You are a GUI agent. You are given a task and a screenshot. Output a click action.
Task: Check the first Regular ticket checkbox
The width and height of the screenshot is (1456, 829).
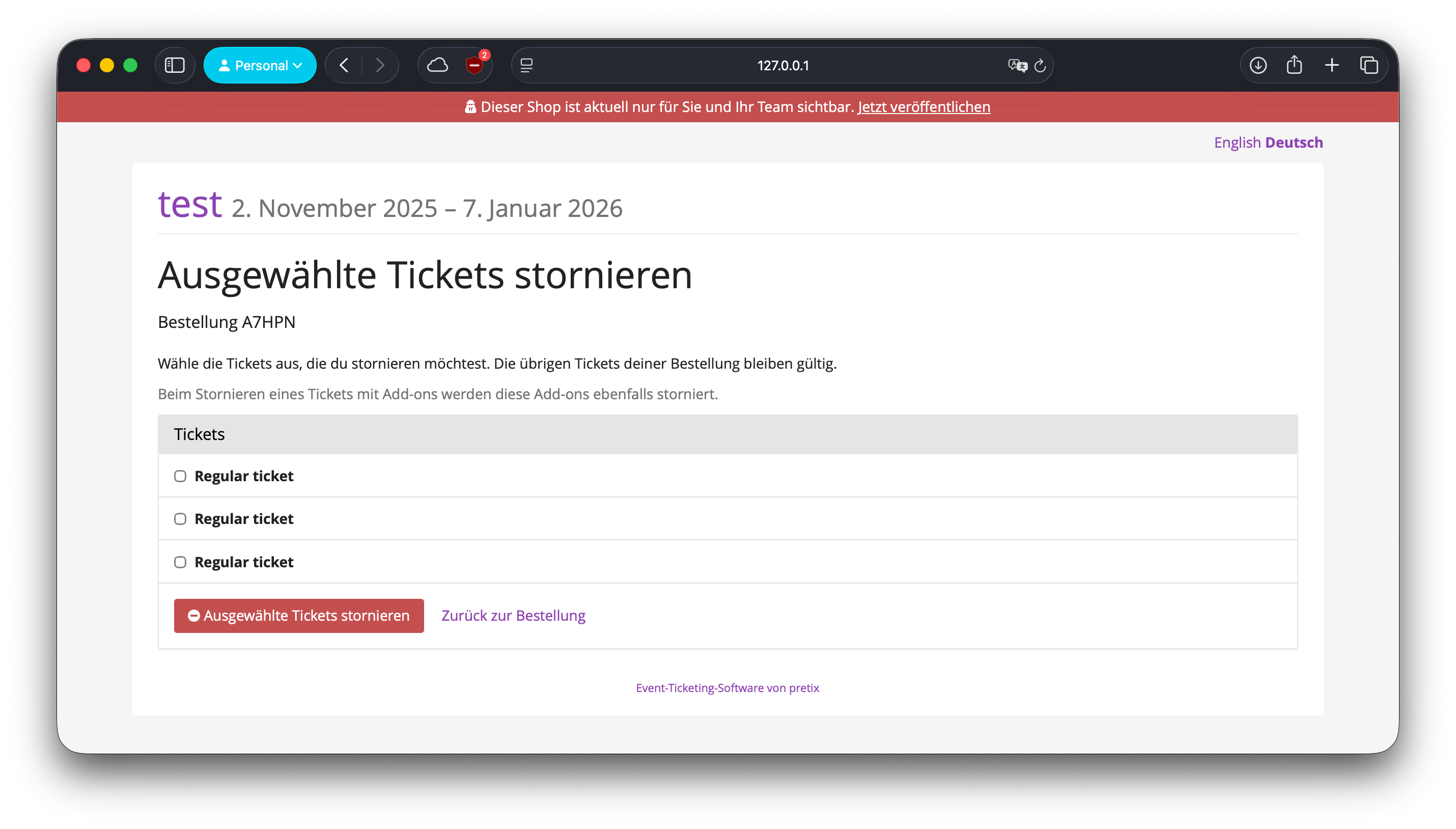(180, 476)
